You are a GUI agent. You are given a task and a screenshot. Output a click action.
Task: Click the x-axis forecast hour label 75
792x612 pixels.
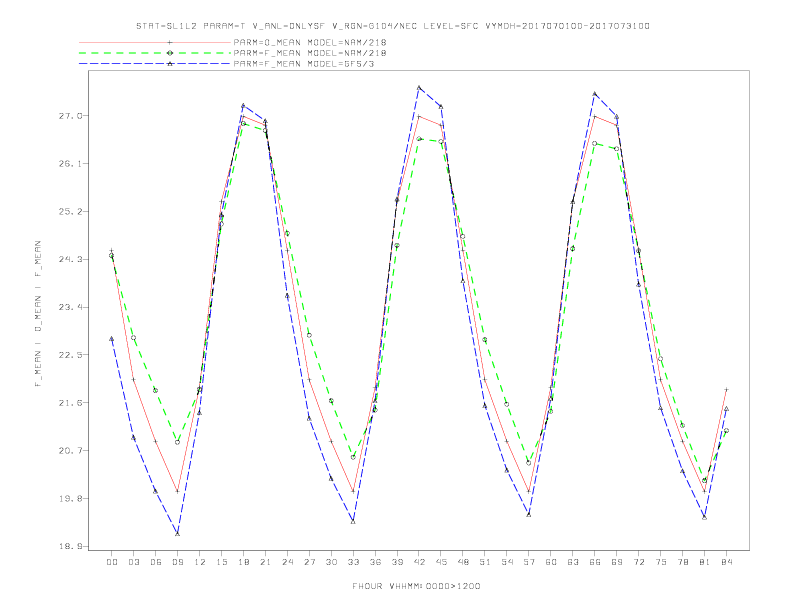(x=661, y=562)
